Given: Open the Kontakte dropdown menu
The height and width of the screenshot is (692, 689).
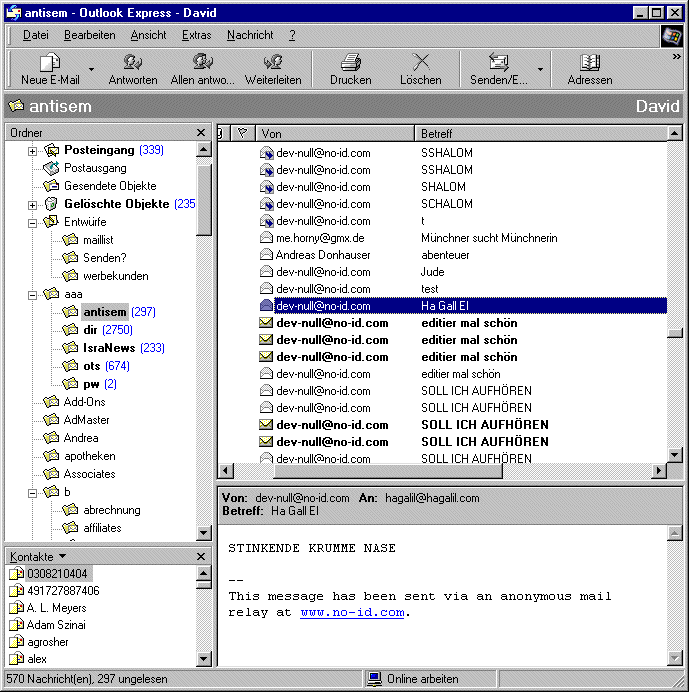Looking at the screenshot, I should (62, 556).
